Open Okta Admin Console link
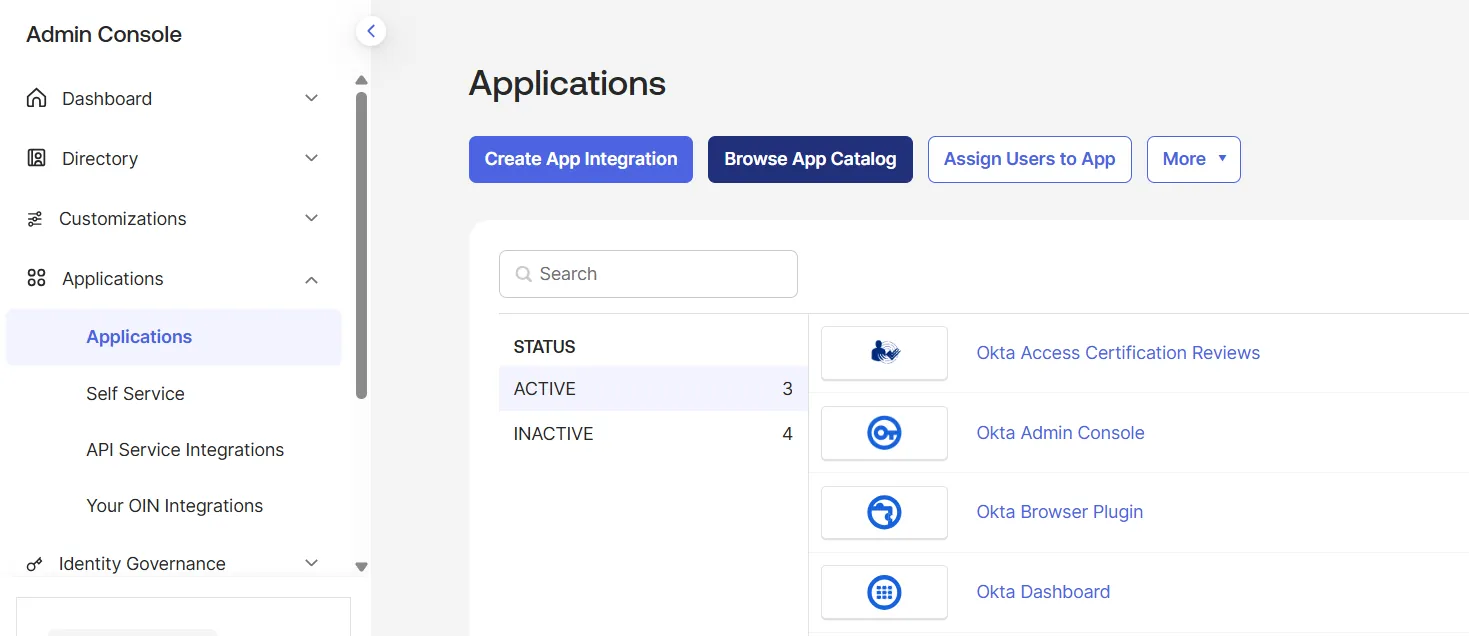This screenshot has height=636, width=1469. [x=1060, y=433]
